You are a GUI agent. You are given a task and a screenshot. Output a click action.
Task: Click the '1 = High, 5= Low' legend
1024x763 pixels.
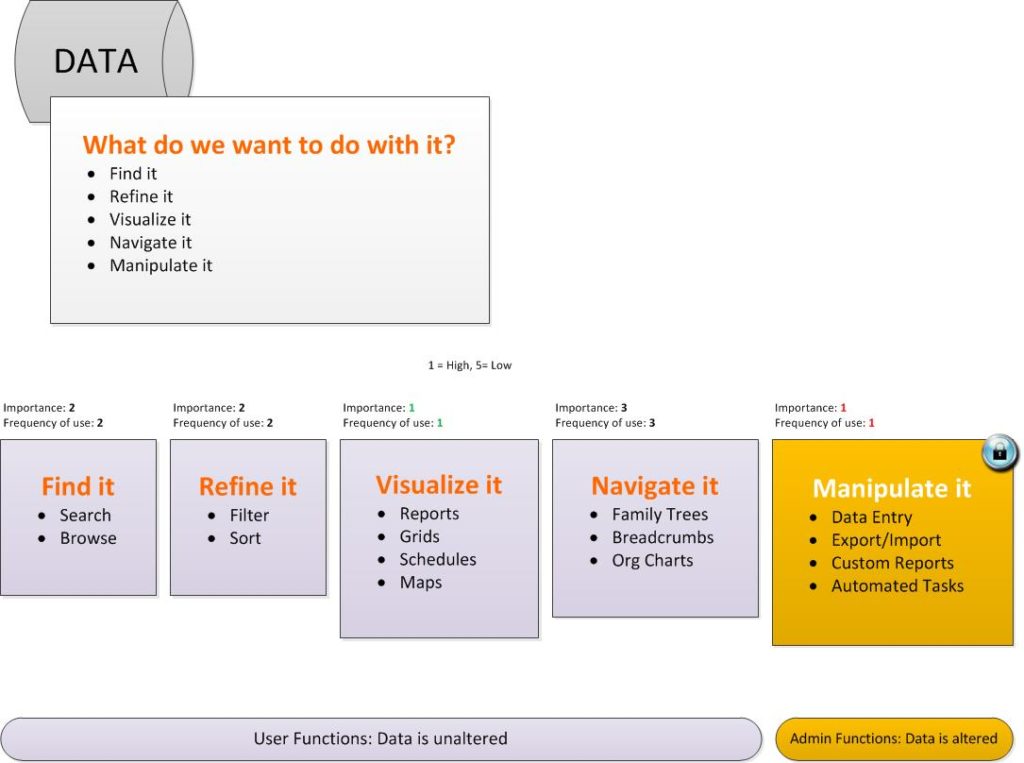(x=470, y=365)
